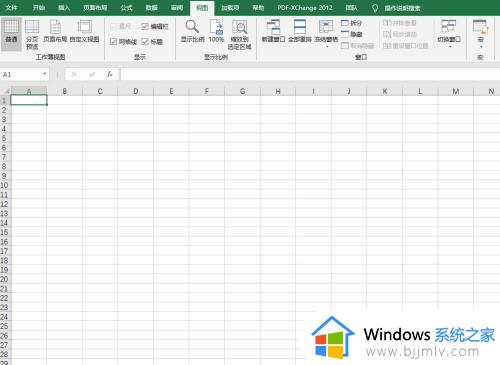Viewport: 500px width, 365px height.
Task: Select row 5 header
Action: coord(5,138)
